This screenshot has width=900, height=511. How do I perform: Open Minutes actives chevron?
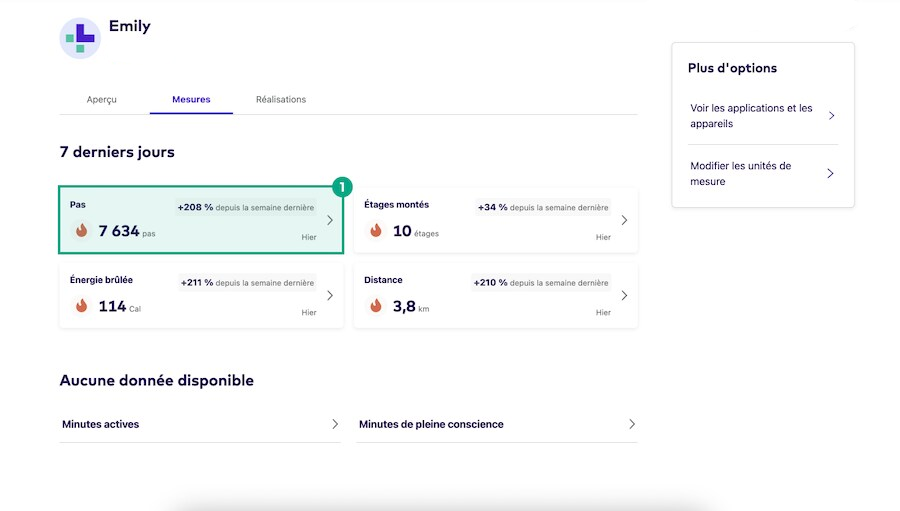[335, 424]
